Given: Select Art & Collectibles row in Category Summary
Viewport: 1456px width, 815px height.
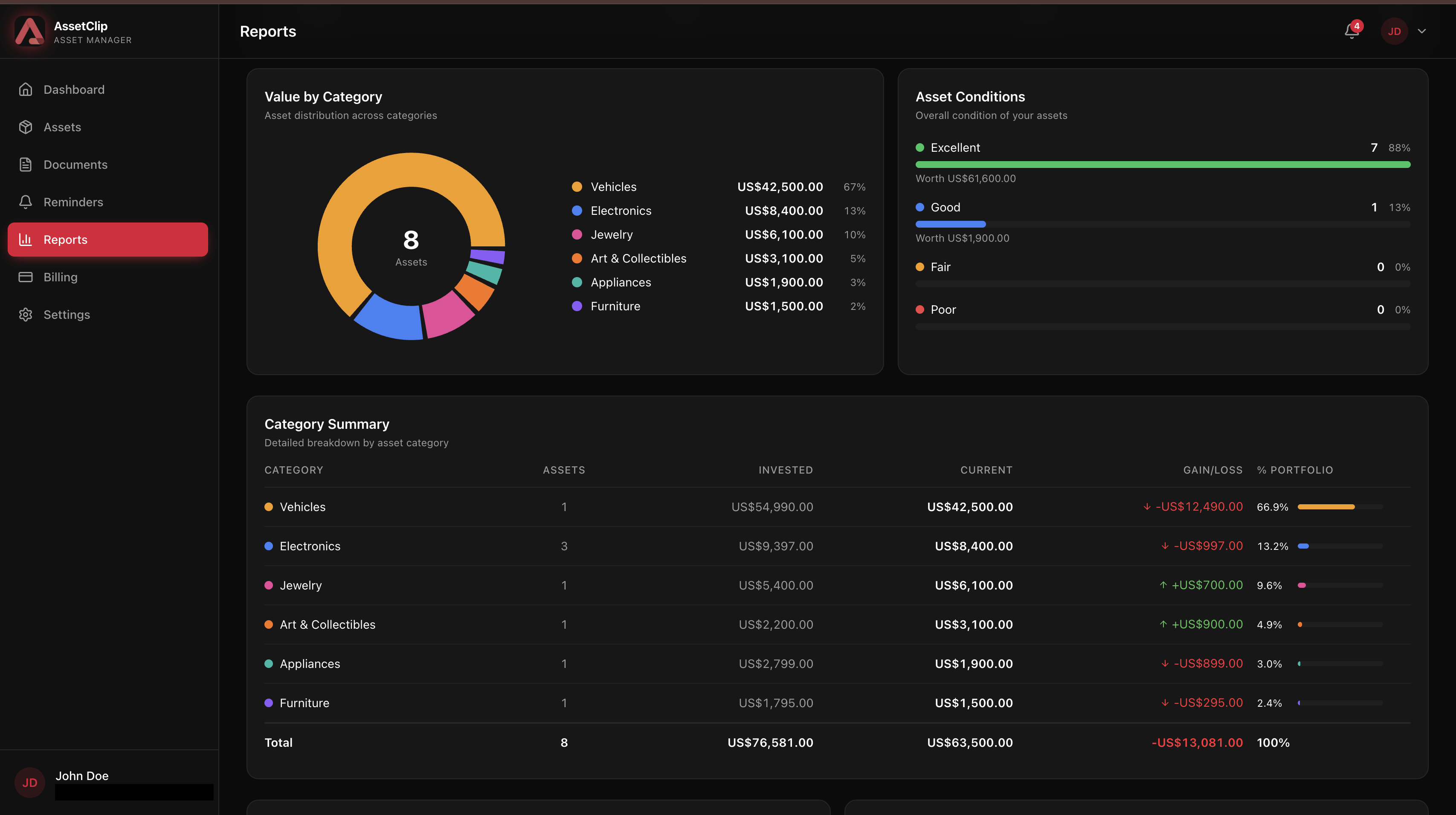Looking at the screenshot, I should [837, 624].
